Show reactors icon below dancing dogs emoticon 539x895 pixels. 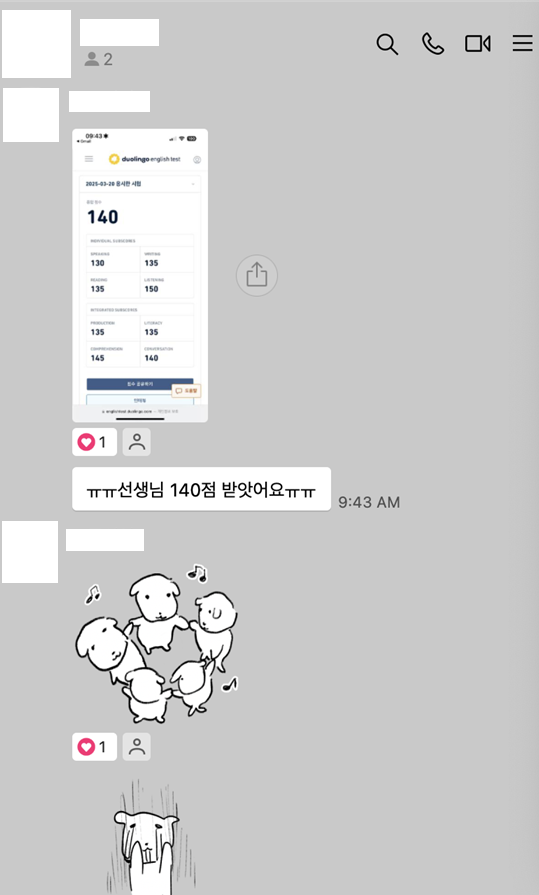click(x=137, y=747)
